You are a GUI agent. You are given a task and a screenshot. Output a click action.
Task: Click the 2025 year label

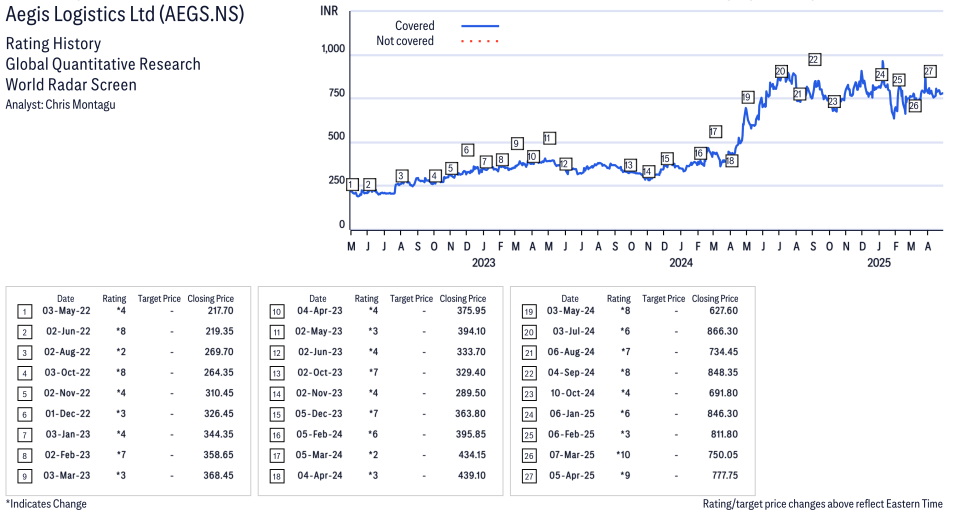pos(879,262)
